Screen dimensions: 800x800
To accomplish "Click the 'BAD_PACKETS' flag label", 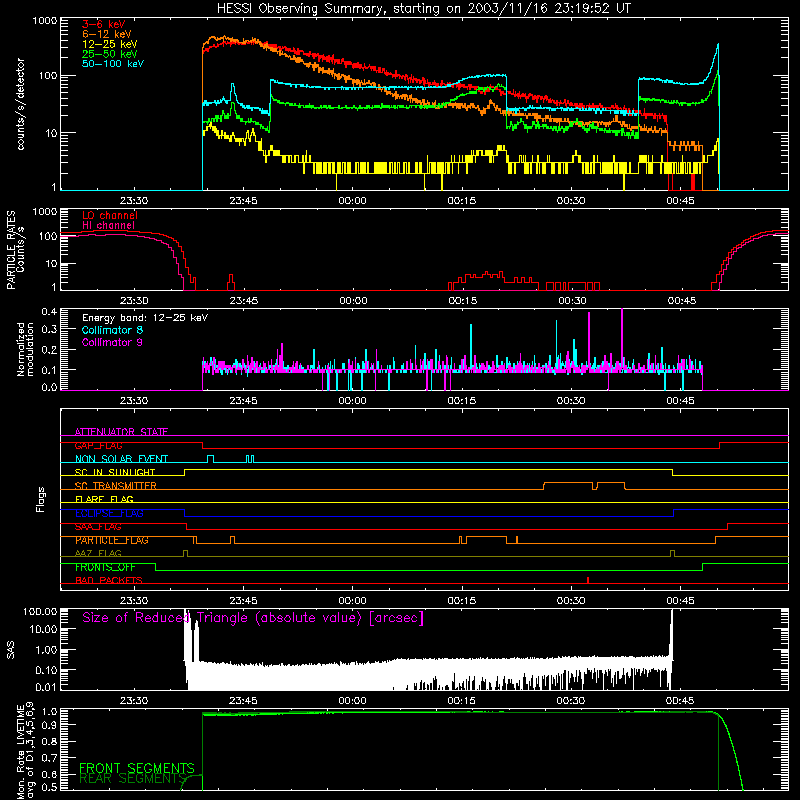I will point(109,580).
